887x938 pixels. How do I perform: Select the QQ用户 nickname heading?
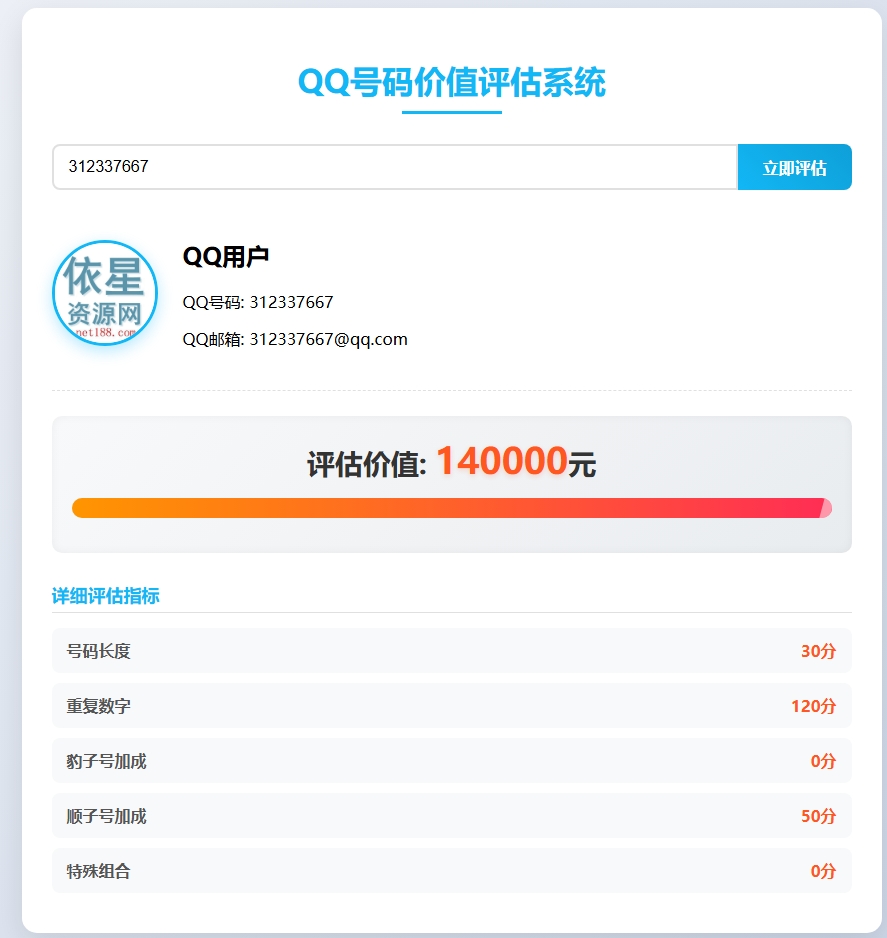(x=225, y=257)
